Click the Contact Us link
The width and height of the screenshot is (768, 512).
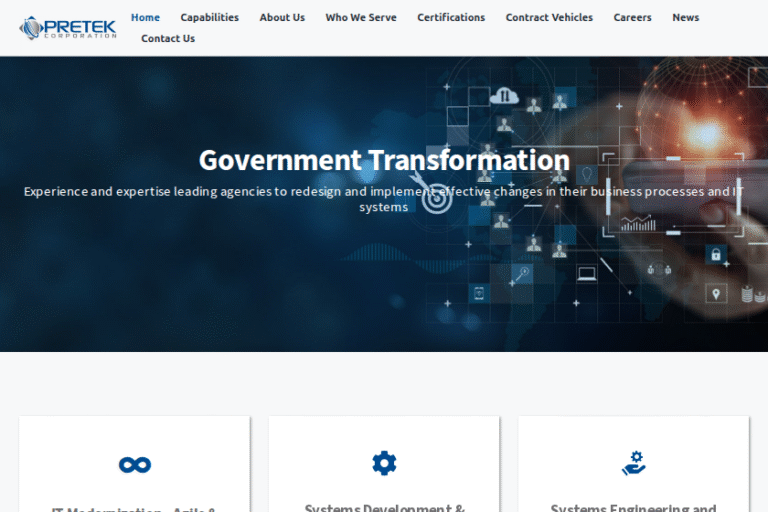click(x=168, y=38)
